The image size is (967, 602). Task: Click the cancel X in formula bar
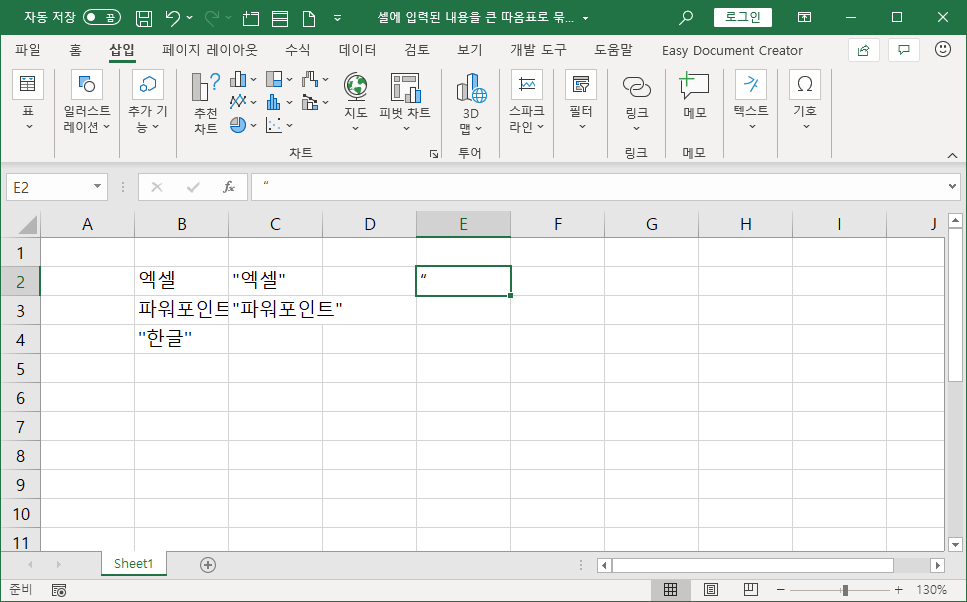click(157, 187)
